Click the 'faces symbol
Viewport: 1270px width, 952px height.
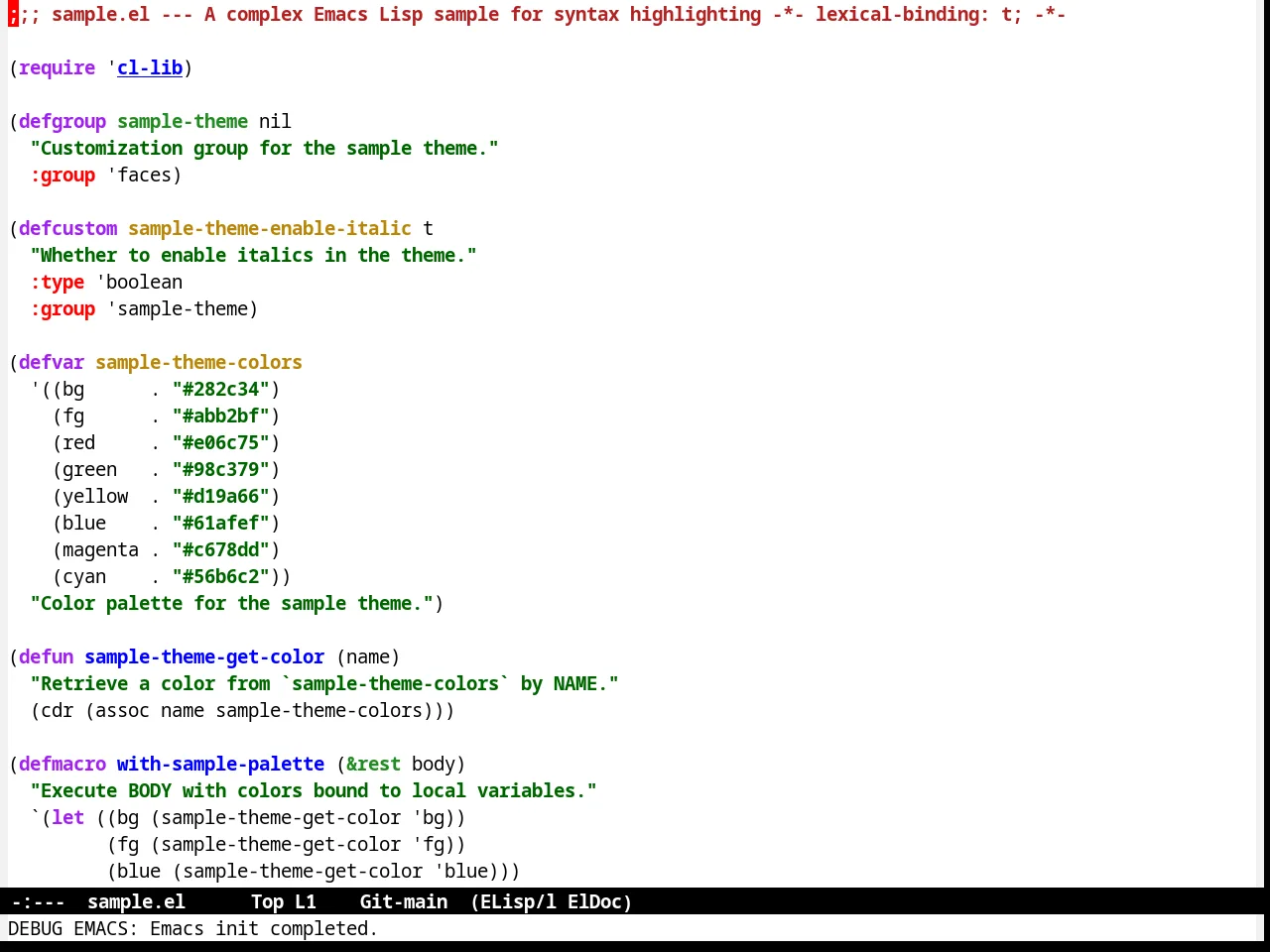tap(139, 175)
